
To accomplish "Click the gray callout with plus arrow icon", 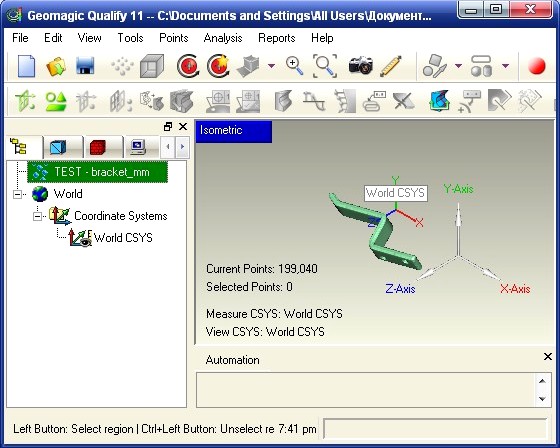I will click(470, 101).
